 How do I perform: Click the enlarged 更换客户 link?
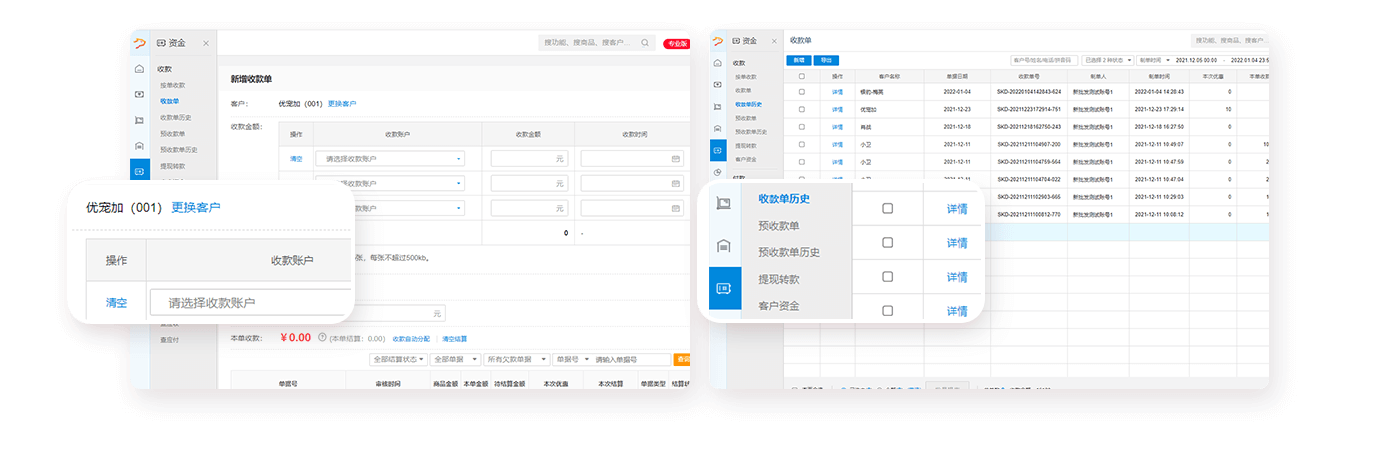pos(195,207)
